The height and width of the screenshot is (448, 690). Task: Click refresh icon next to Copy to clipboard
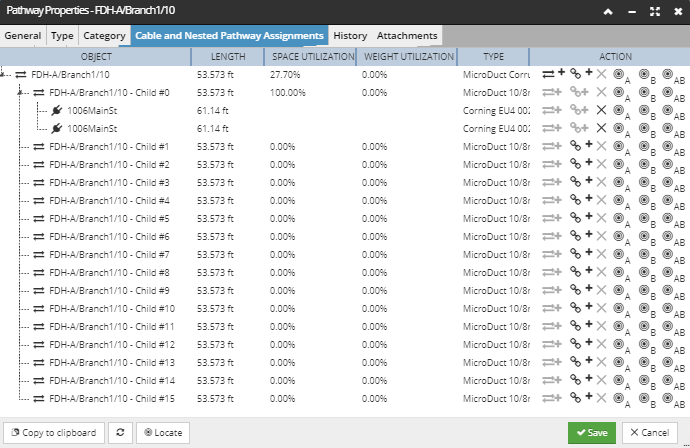point(120,433)
